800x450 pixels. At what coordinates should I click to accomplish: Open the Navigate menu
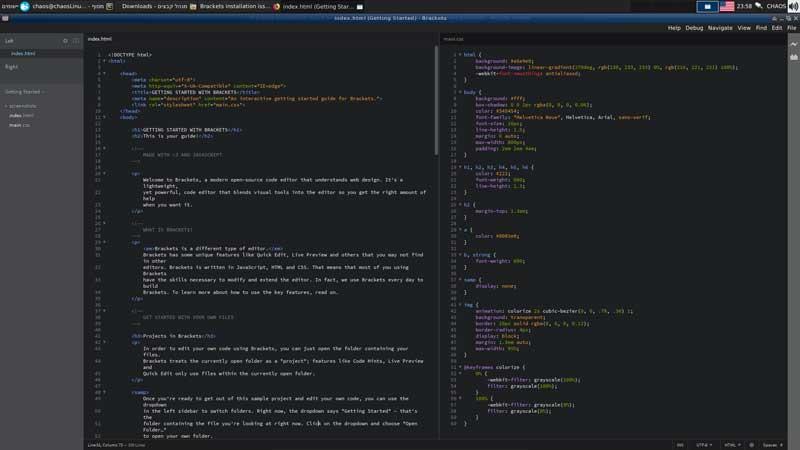coord(720,28)
